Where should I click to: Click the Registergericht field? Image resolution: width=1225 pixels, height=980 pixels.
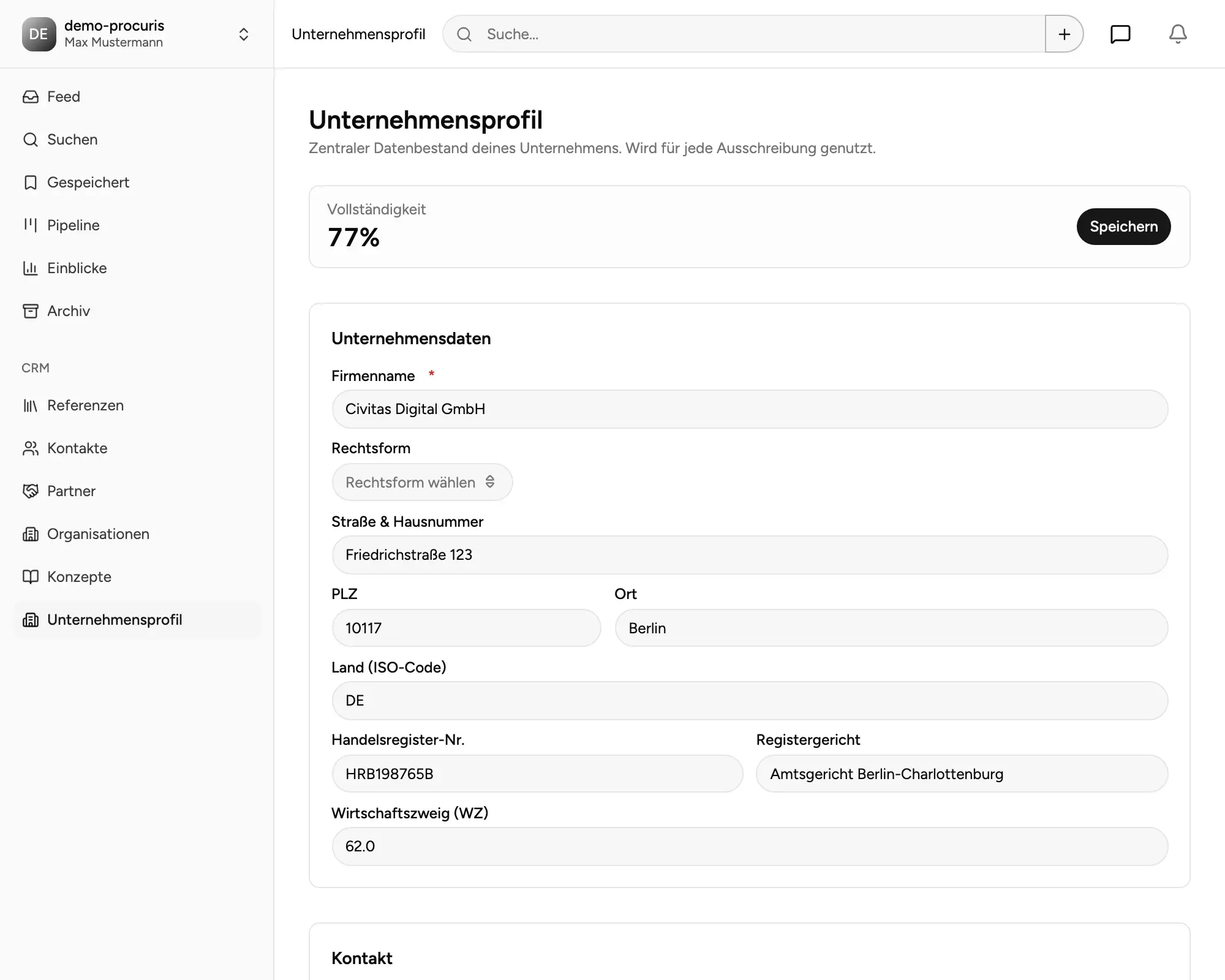[962, 774]
